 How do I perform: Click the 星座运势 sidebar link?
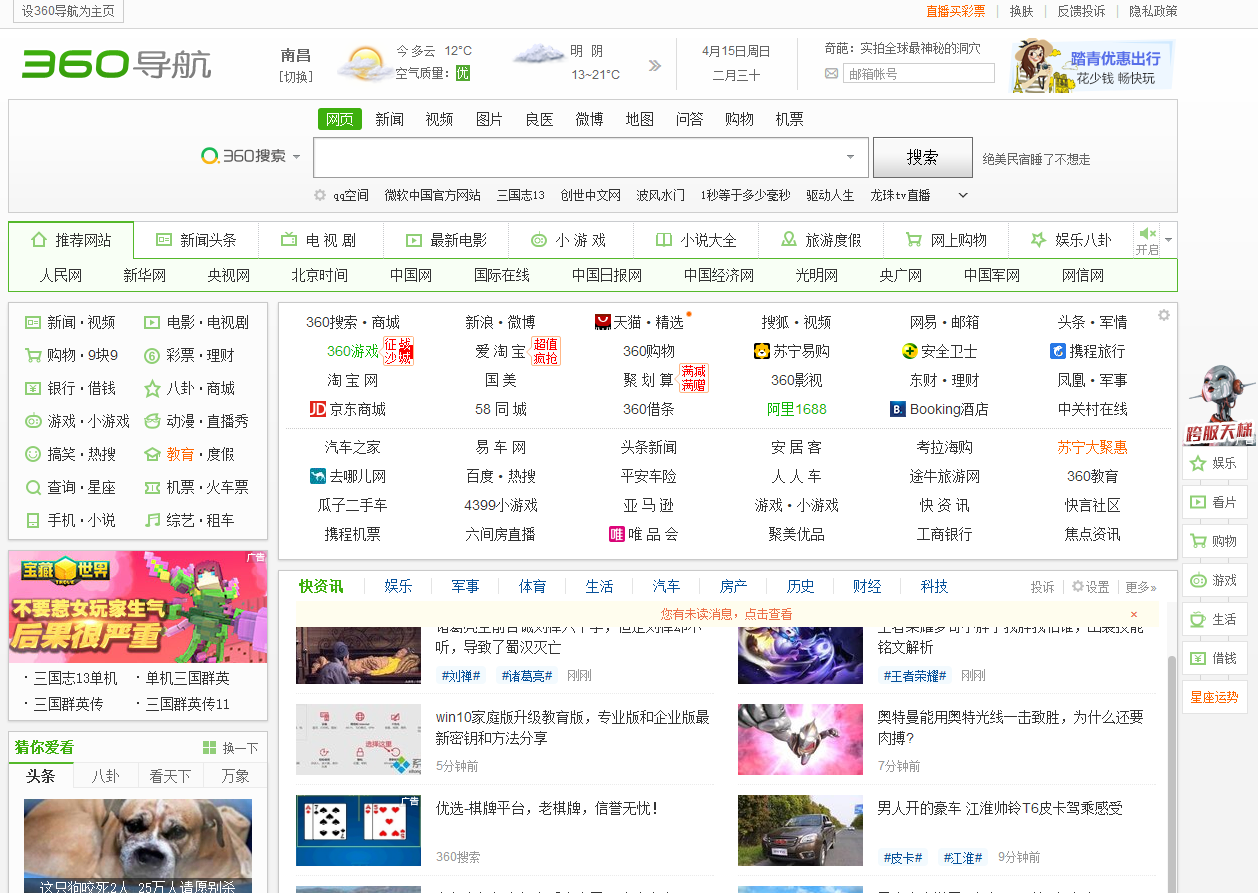pyautogui.click(x=1214, y=697)
